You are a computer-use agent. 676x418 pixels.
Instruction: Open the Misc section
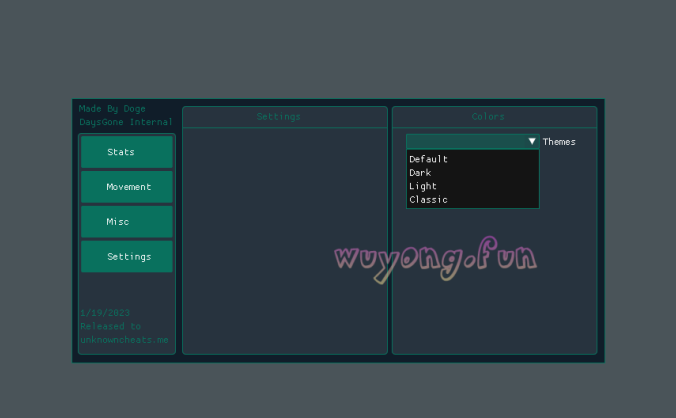(x=126, y=221)
